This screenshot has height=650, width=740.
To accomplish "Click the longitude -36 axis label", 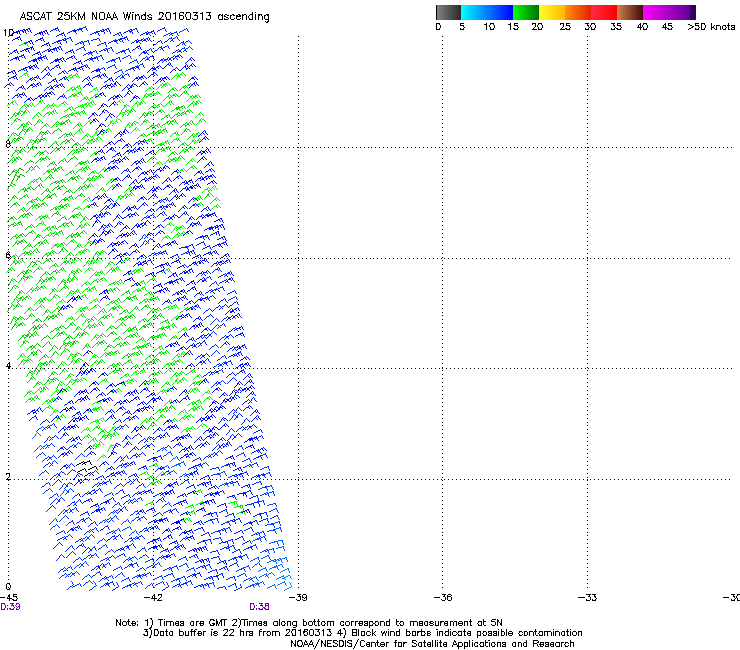I will (x=443, y=598).
